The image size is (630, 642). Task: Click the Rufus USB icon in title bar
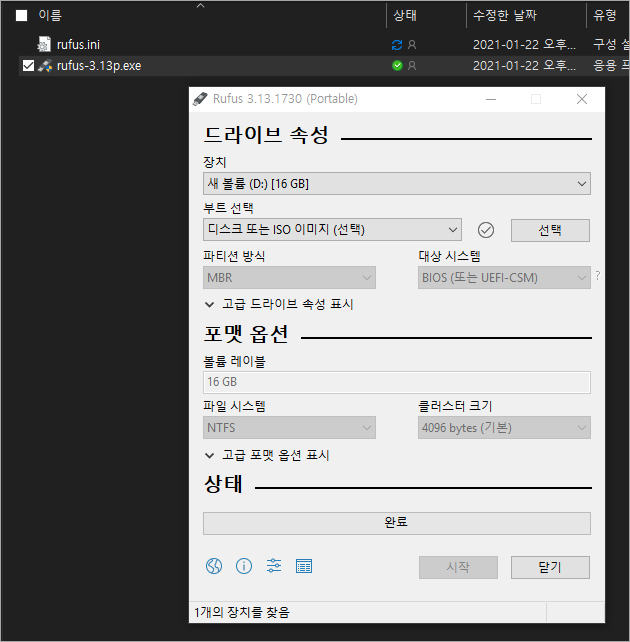click(200, 99)
